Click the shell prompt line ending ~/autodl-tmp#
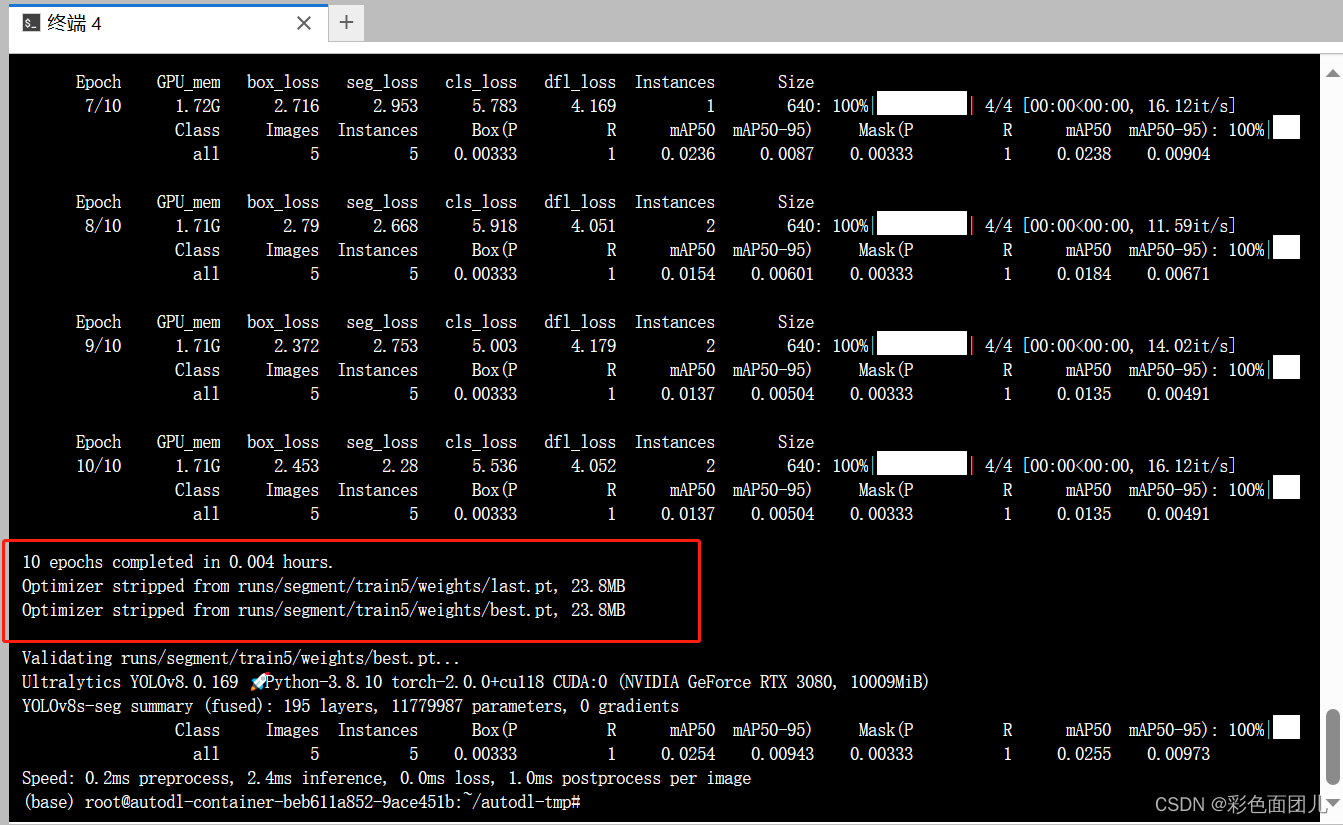Image resolution: width=1343 pixels, height=825 pixels. [x=302, y=802]
